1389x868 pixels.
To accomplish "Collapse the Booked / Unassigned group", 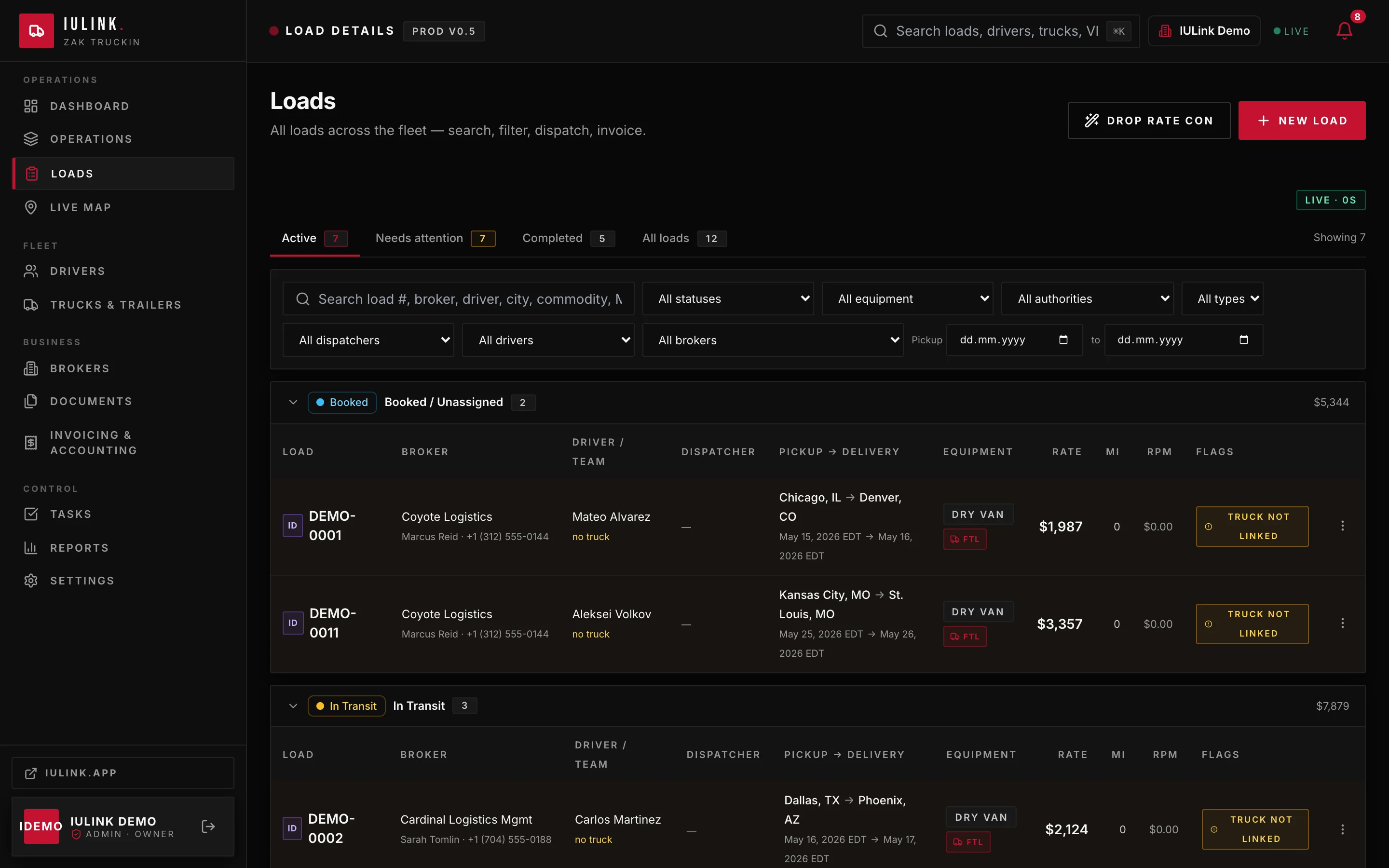I will tap(293, 403).
